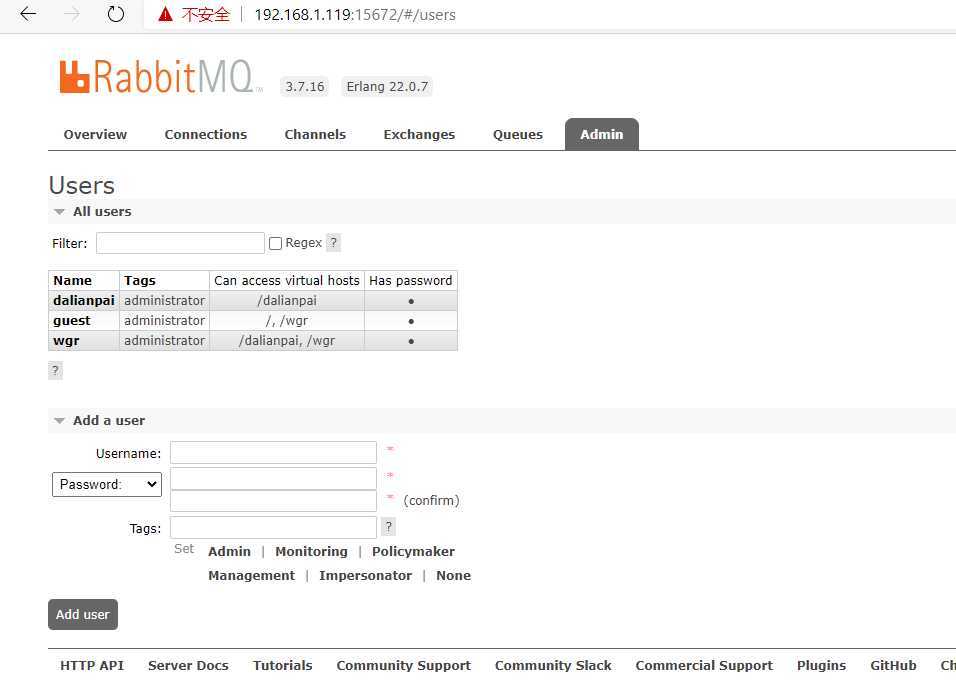Viewport: 956px width, 685px height.
Task: Set tag to Admin
Action: point(229,552)
